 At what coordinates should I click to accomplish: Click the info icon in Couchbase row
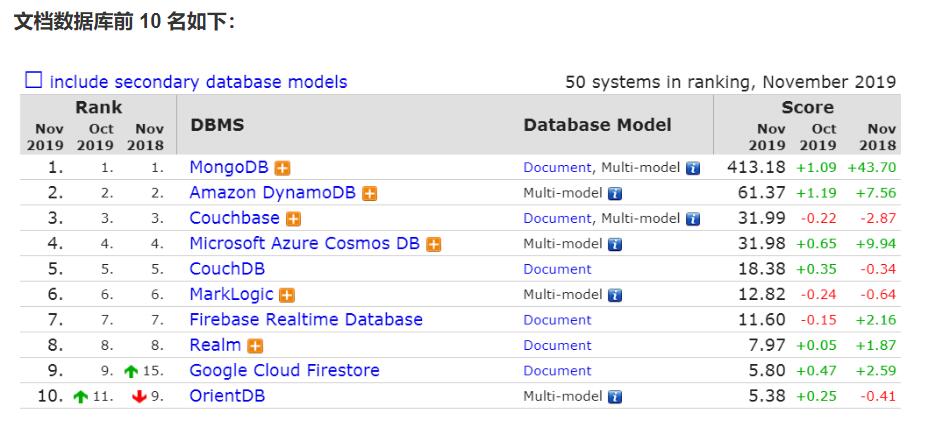click(693, 219)
